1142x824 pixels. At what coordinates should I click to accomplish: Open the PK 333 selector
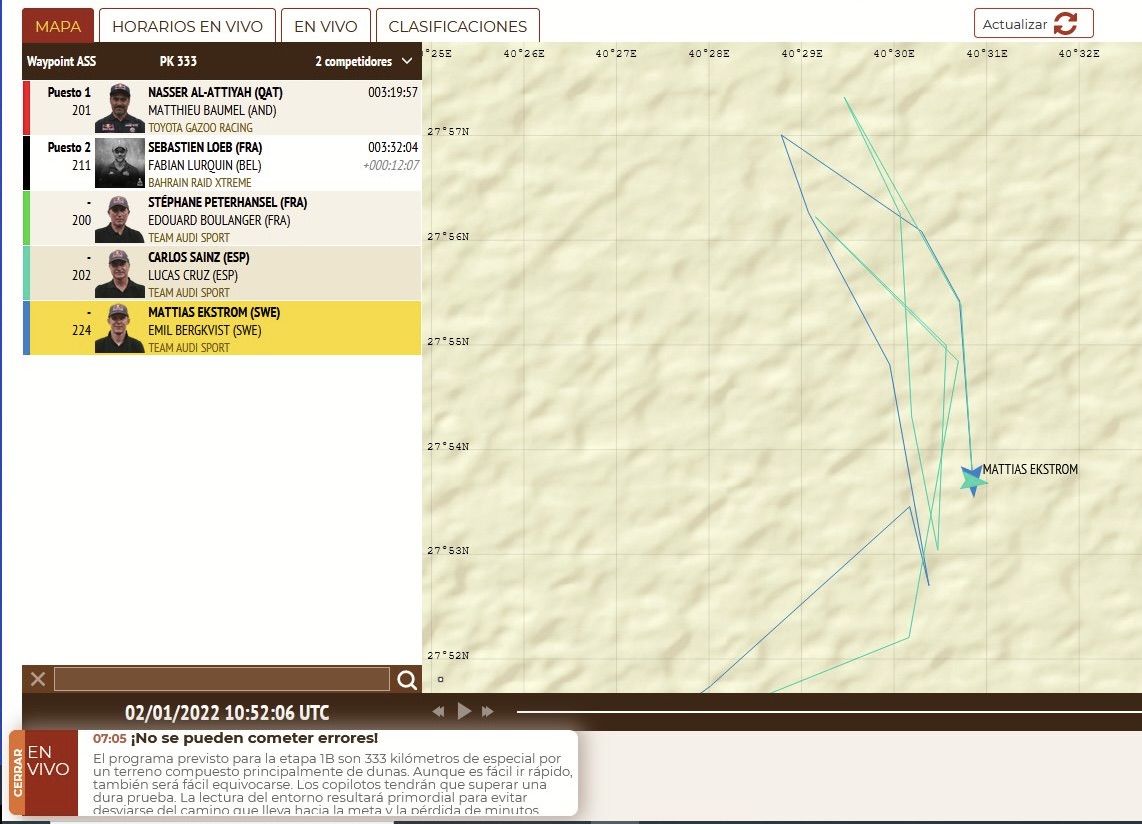[178, 62]
